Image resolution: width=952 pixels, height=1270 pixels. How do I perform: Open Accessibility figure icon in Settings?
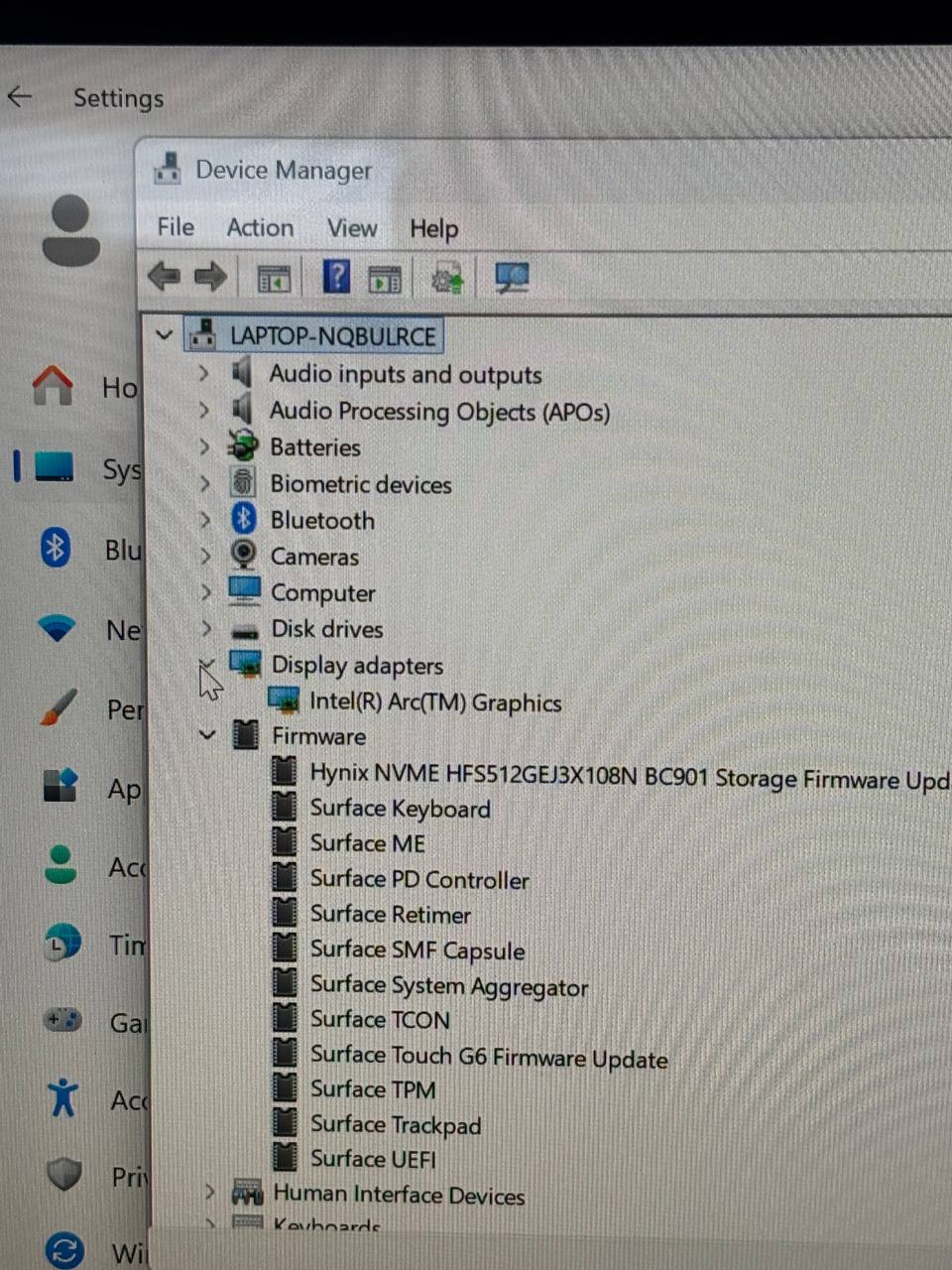pyautogui.click(x=62, y=1097)
